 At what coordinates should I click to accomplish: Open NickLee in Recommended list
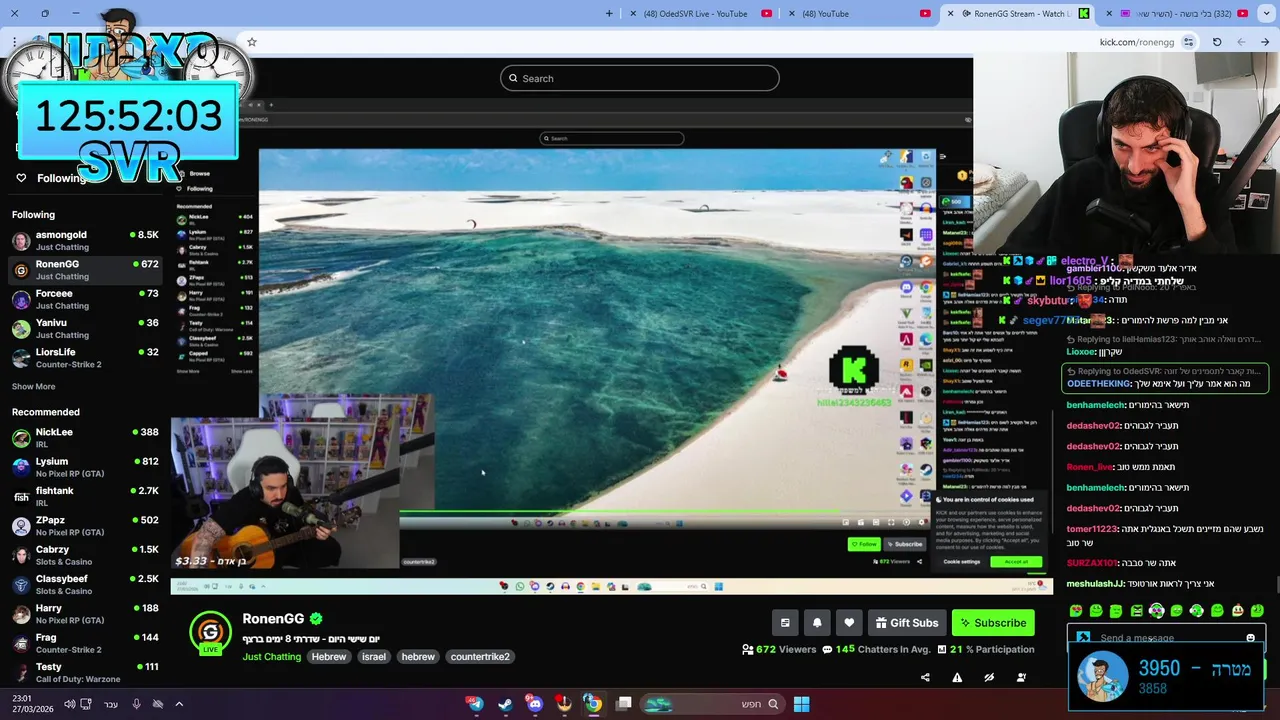click(x=85, y=438)
